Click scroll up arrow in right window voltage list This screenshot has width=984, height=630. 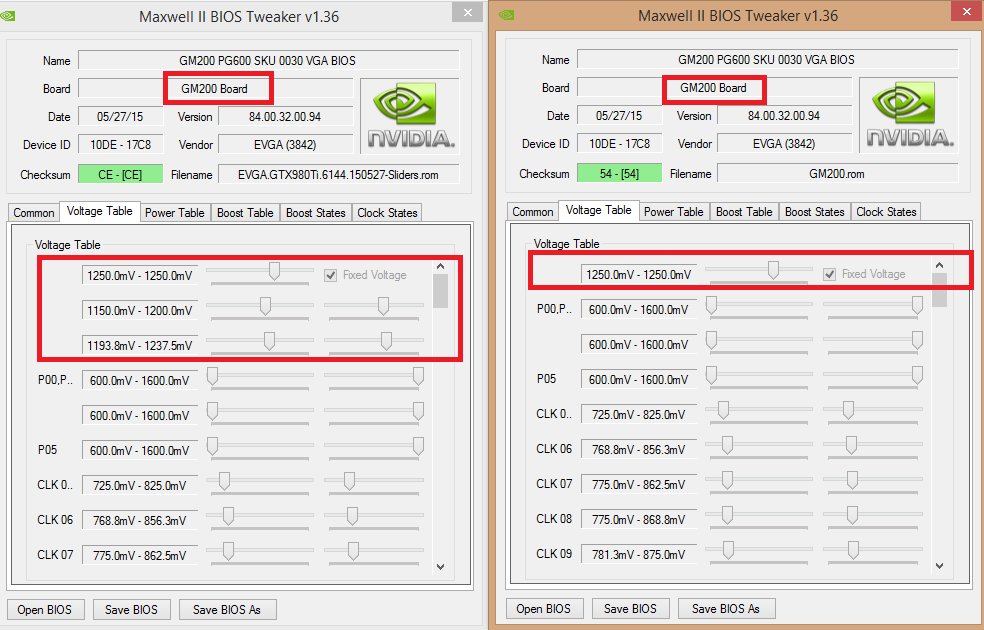[x=939, y=265]
